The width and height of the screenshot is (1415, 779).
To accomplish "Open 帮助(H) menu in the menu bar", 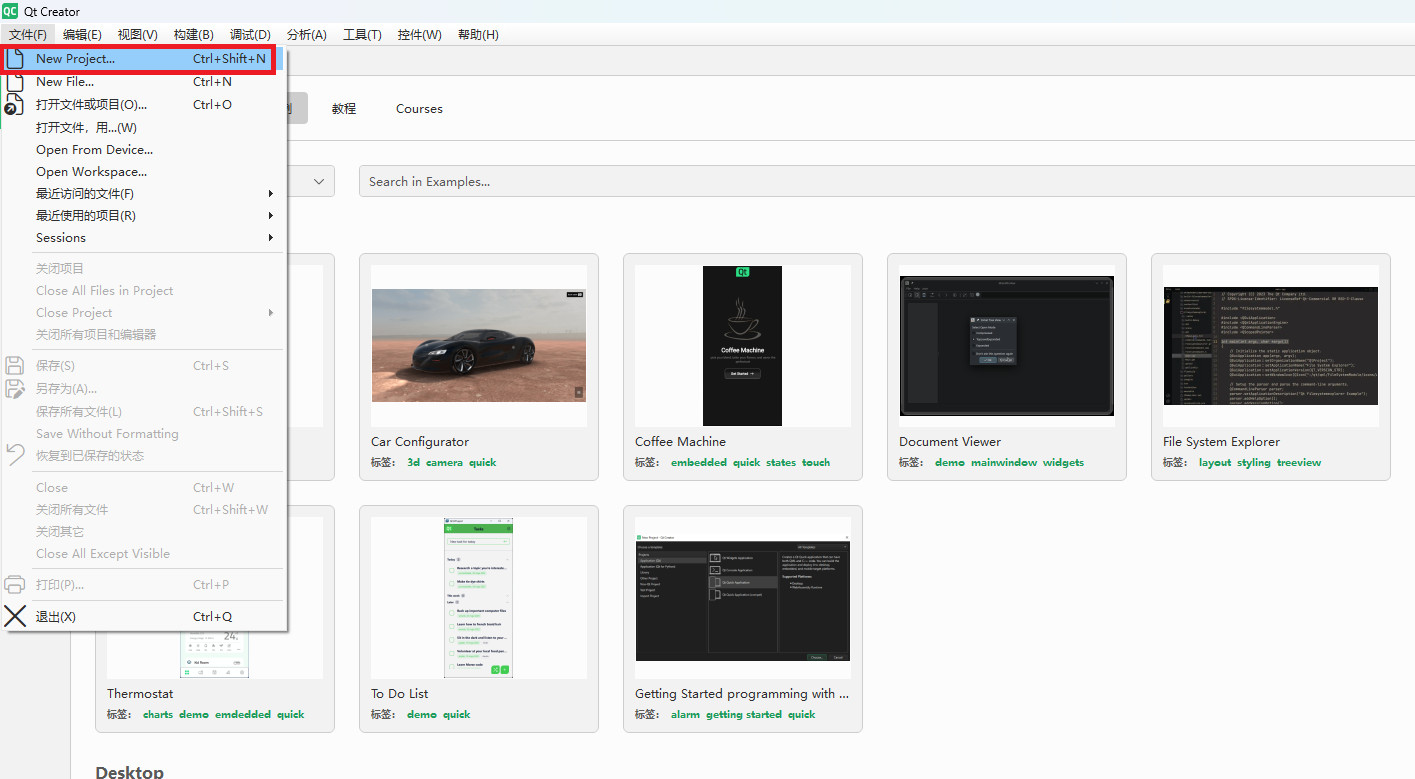I will click(478, 35).
